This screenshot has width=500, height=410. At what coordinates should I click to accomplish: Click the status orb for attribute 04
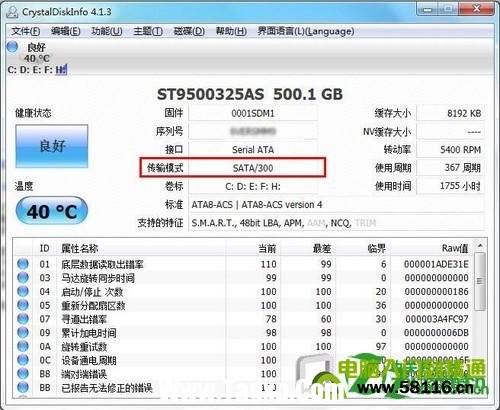pyautogui.click(x=23, y=291)
